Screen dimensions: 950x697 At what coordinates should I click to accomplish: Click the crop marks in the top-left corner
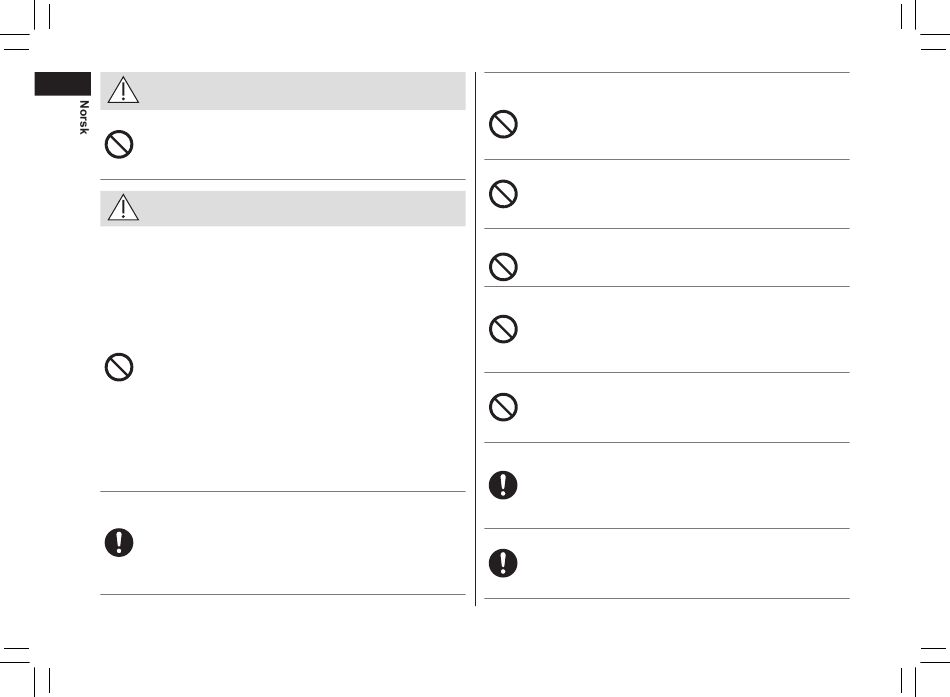coord(25,25)
